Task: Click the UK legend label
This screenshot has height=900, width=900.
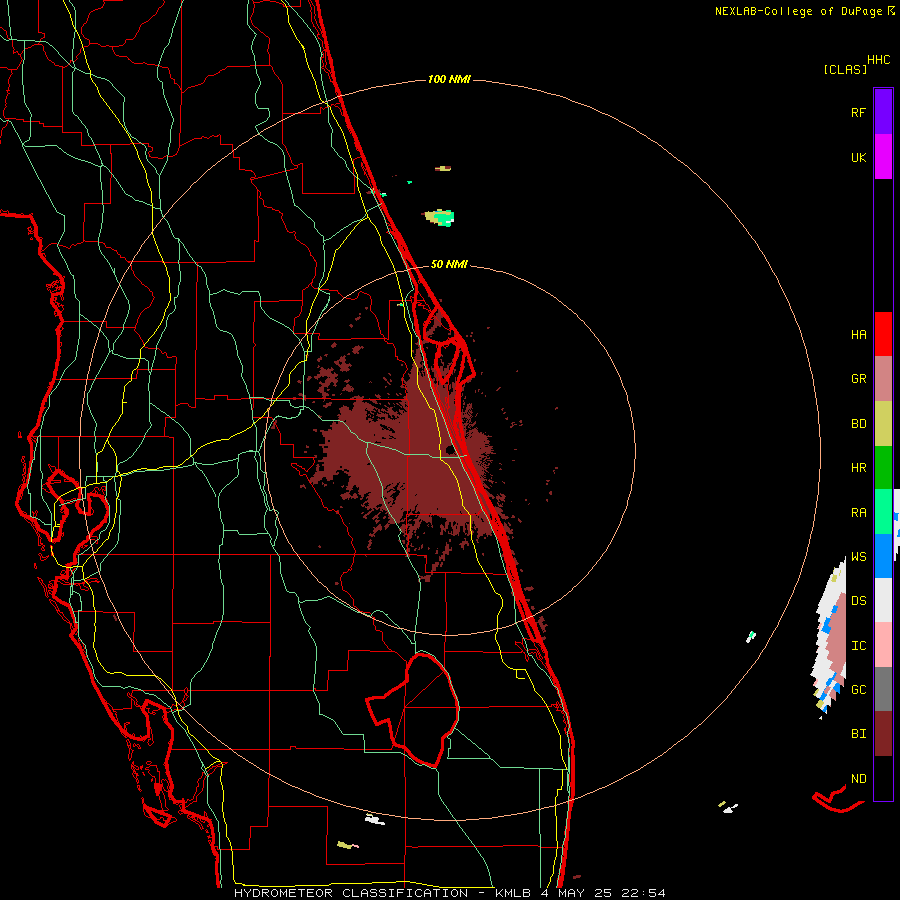Action: [858, 158]
